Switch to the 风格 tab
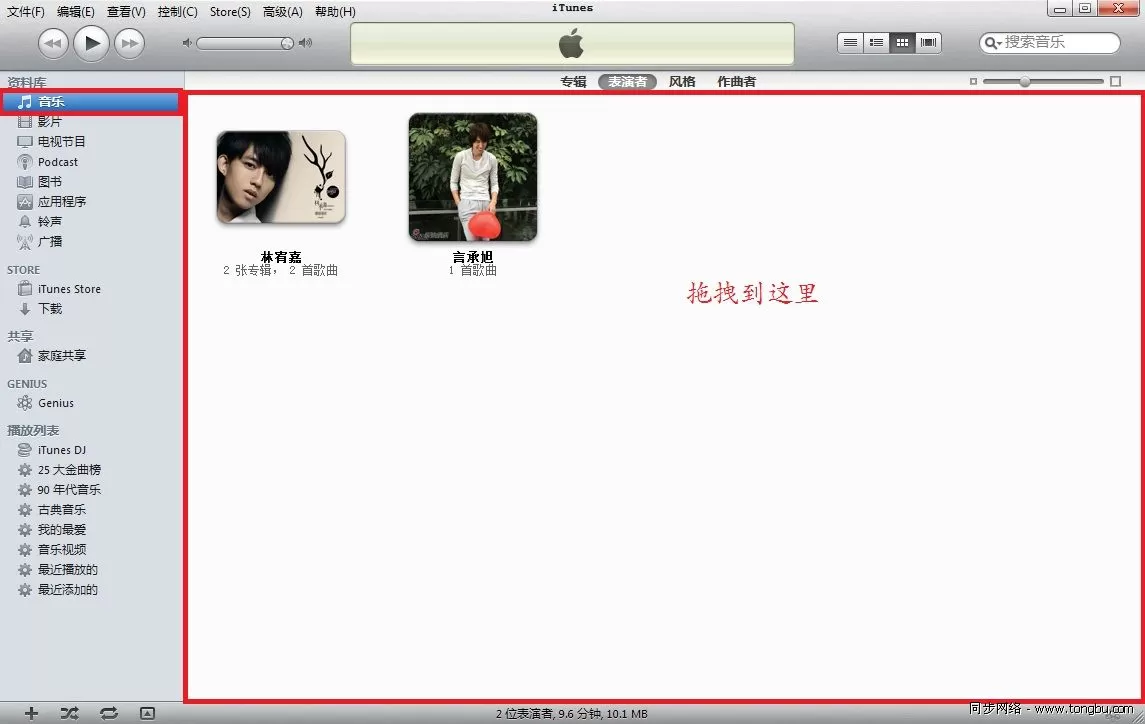 (x=682, y=82)
